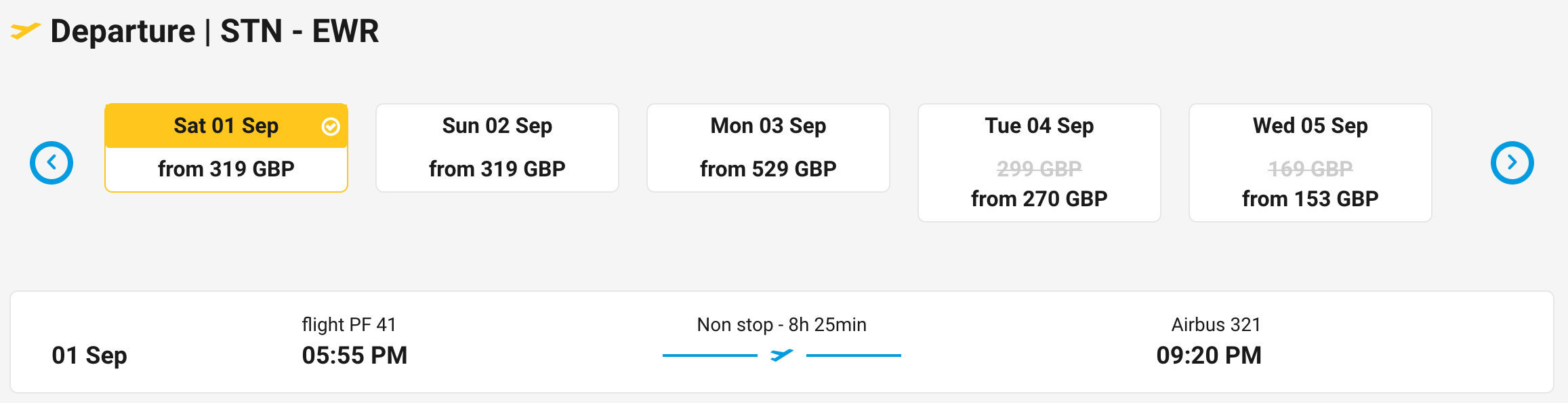
Task: Click the from 270 GBP Tuesday price
Action: tap(1039, 199)
